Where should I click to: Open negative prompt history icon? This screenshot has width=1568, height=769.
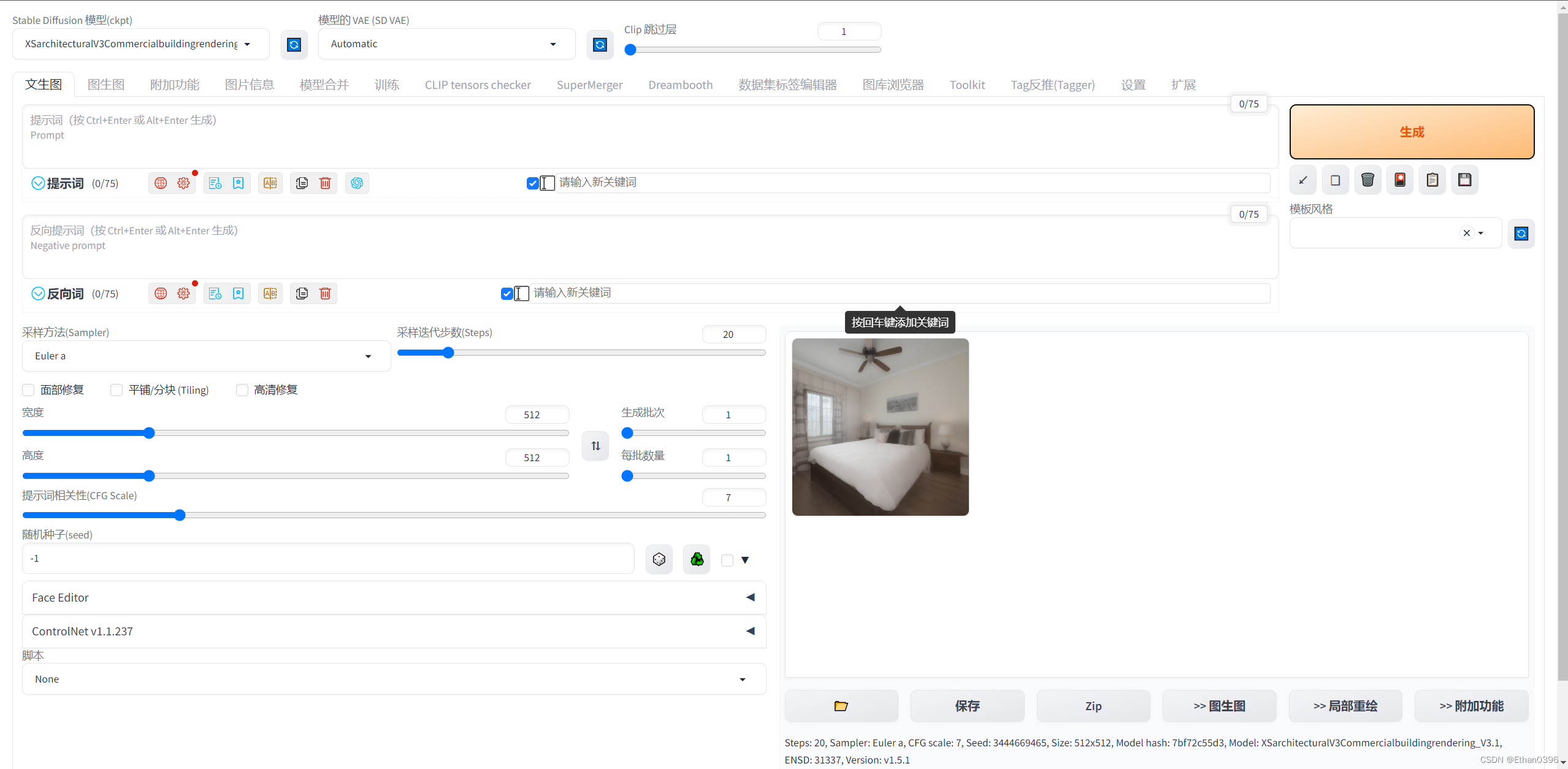[x=215, y=293]
